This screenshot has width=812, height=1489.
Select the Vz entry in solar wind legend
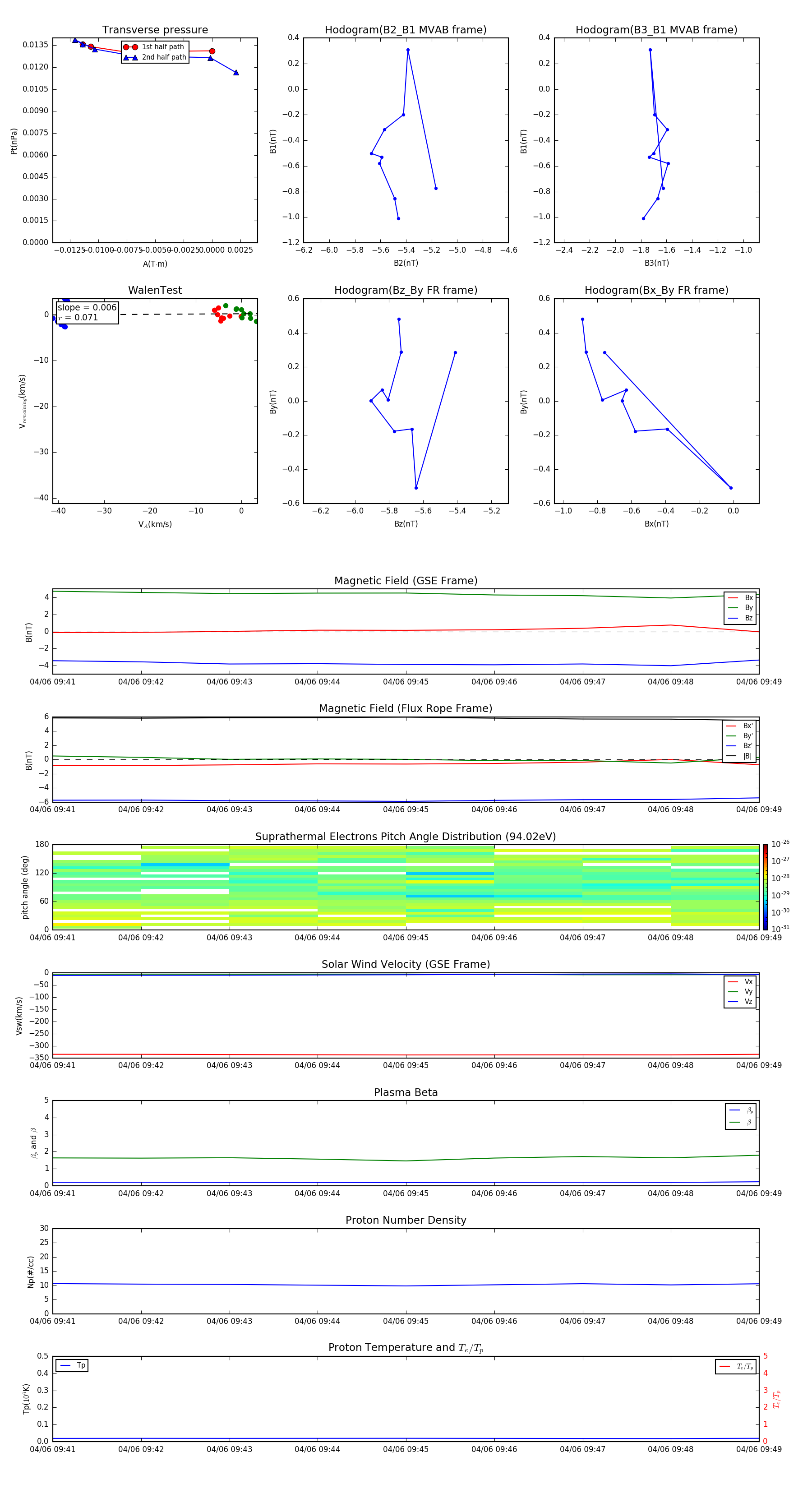740,1002
